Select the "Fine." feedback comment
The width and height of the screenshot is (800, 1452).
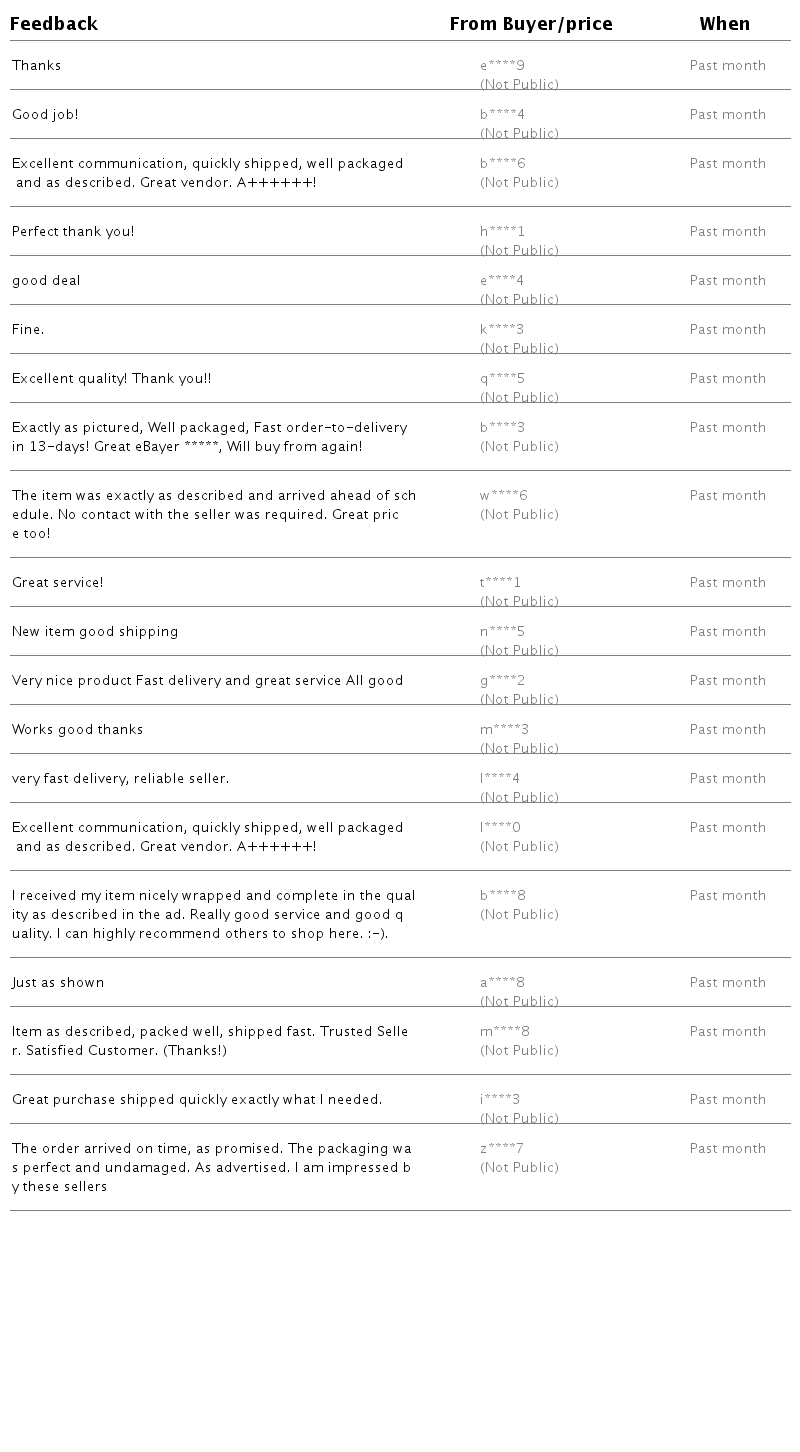28,330
